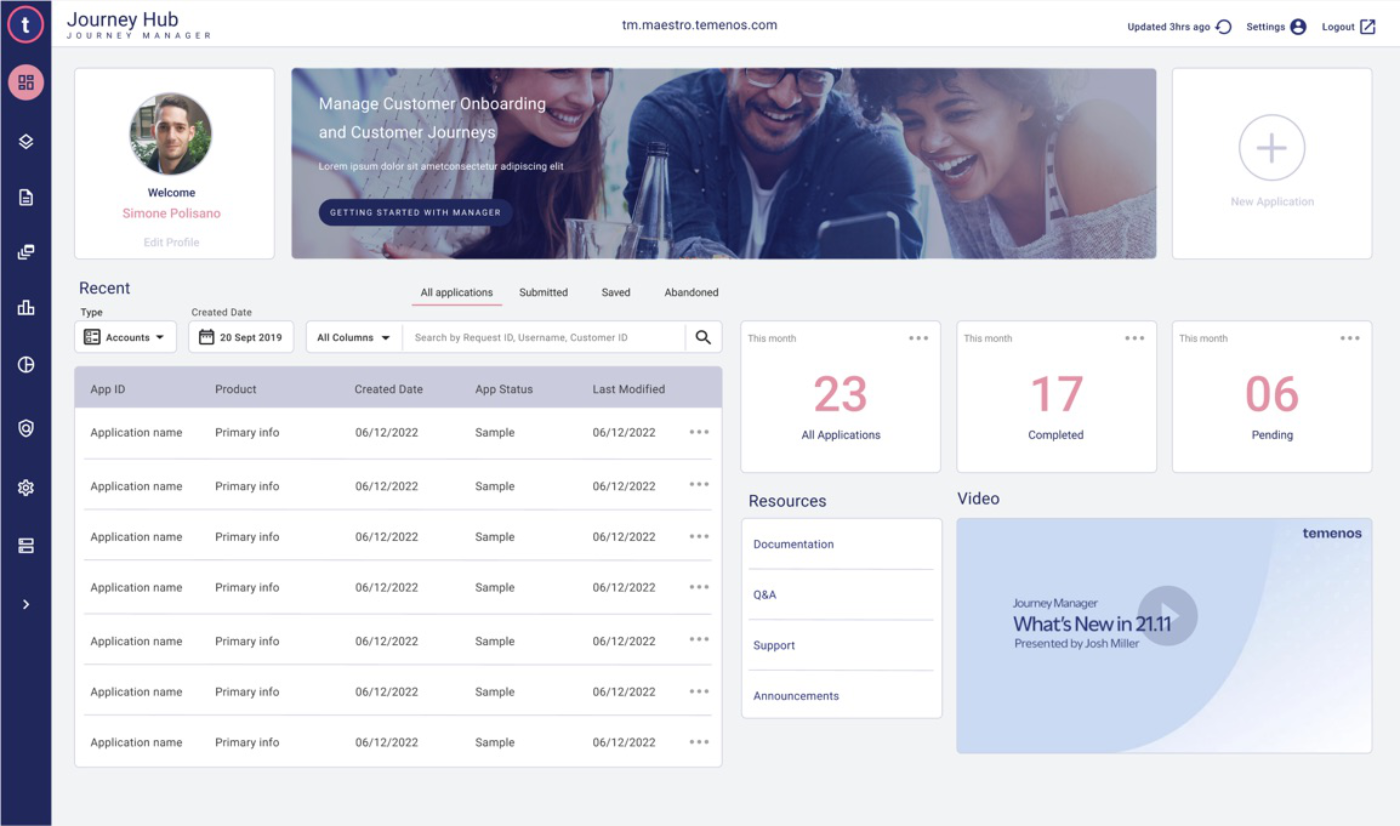Viewport: 1400px width, 826px height.
Task: Switch to the Submitted tab
Action: [543, 292]
